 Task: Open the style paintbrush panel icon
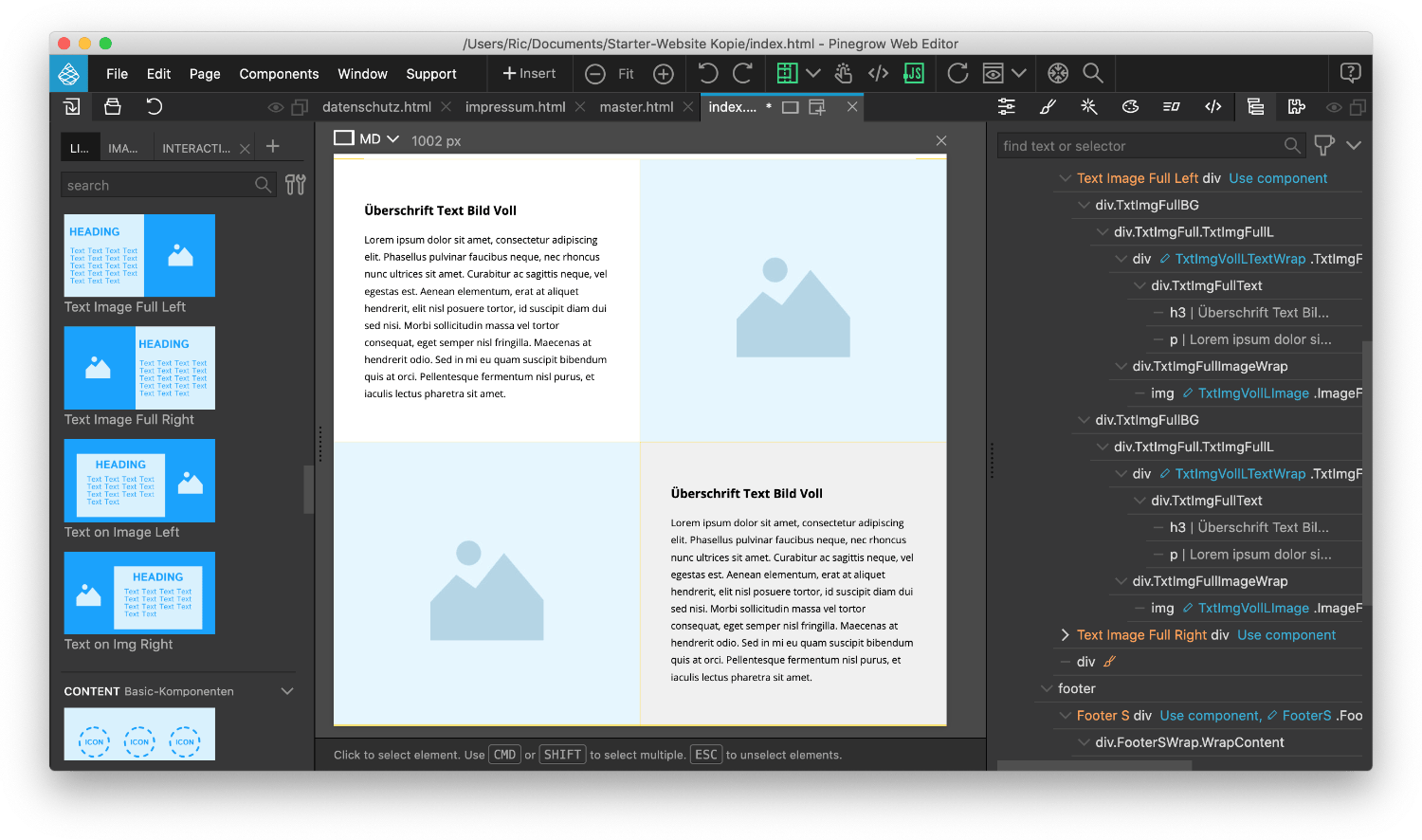click(1048, 107)
